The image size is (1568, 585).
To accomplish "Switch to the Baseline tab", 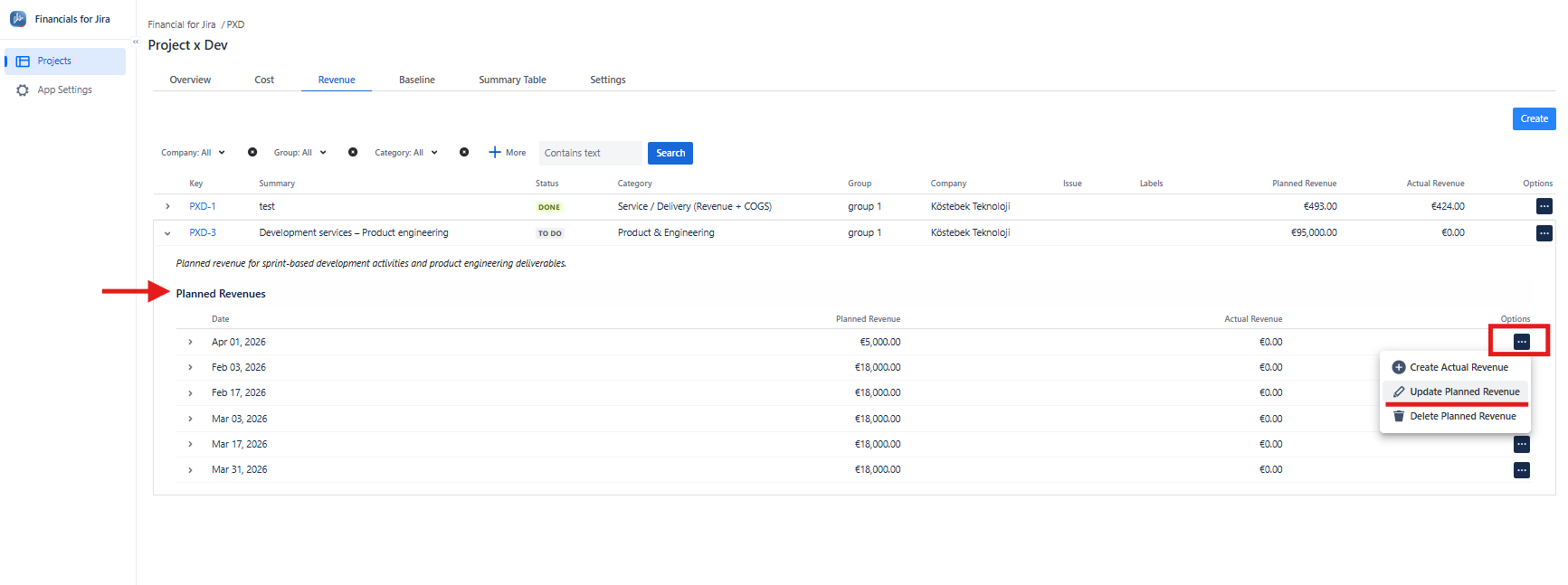I will pyautogui.click(x=417, y=80).
